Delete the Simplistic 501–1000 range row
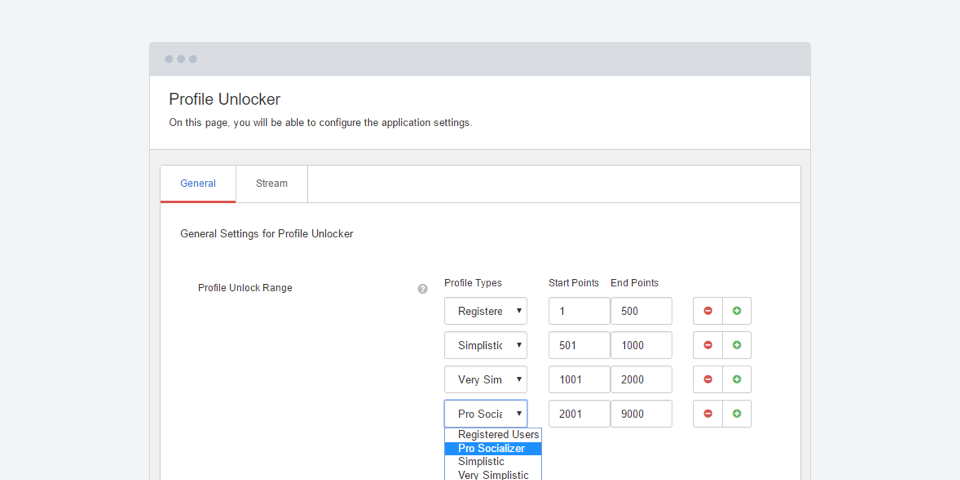 [x=708, y=345]
